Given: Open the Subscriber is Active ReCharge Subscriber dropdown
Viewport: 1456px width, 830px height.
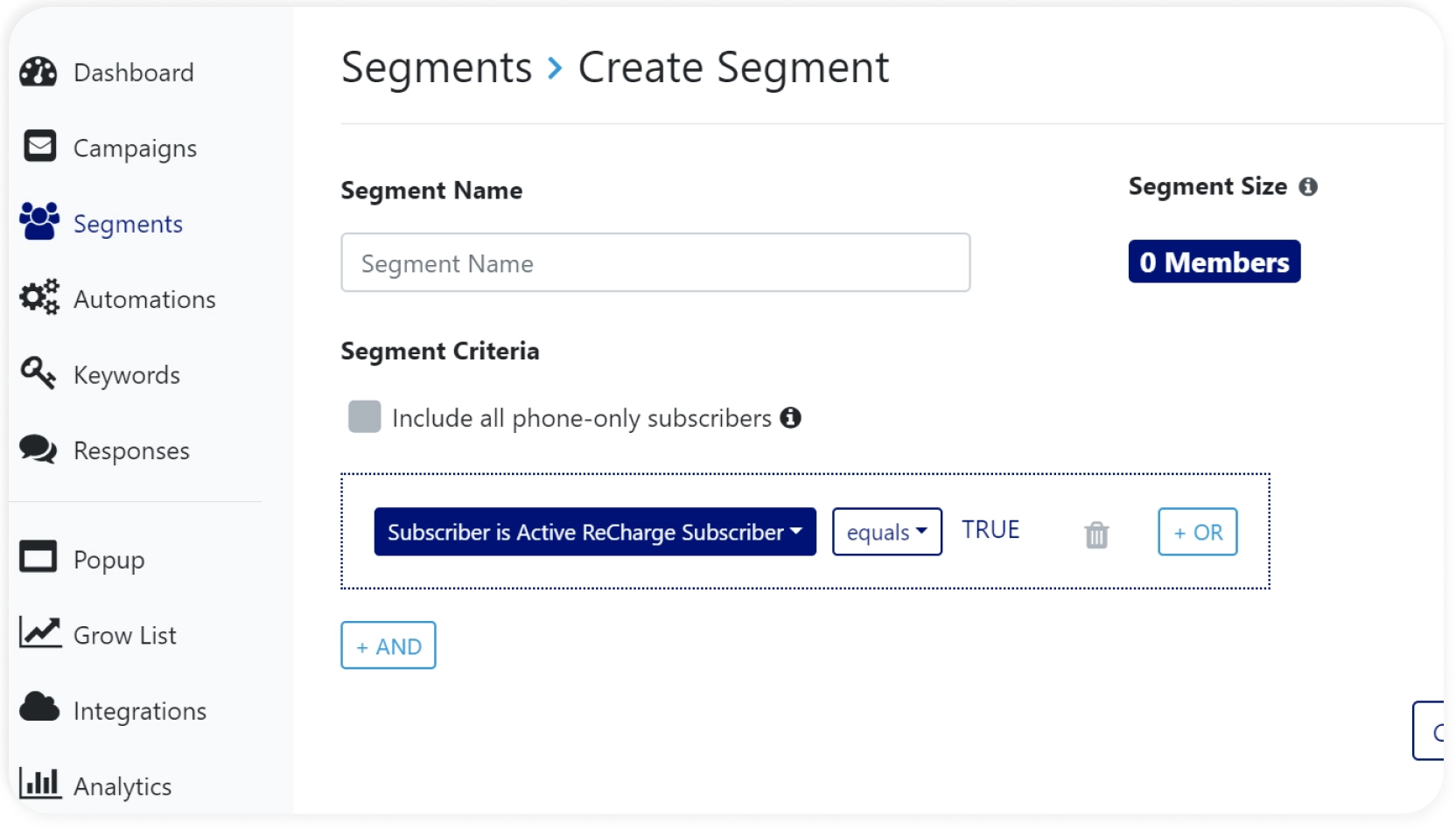Looking at the screenshot, I should 595,532.
